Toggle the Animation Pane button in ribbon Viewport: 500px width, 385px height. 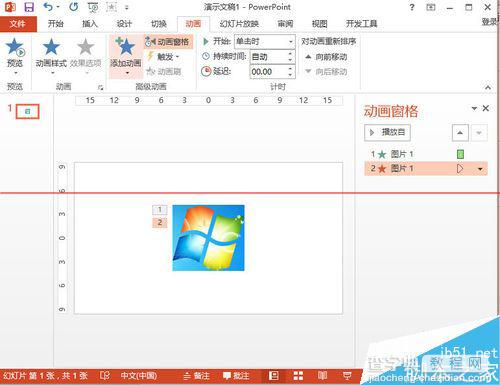(168, 42)
